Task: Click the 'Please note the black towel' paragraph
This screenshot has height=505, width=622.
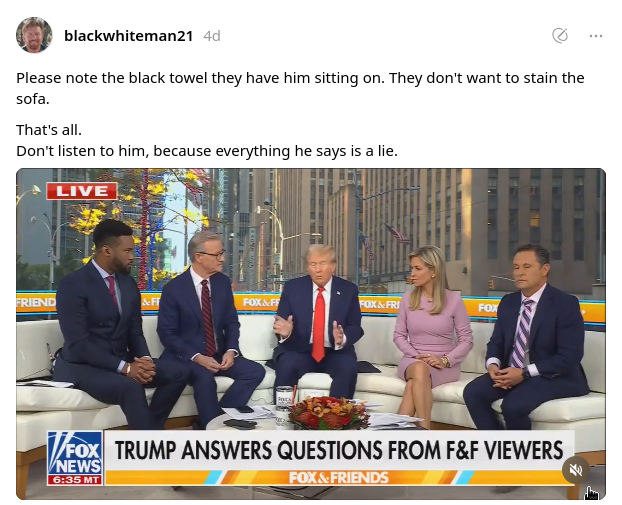Action: 300,88
